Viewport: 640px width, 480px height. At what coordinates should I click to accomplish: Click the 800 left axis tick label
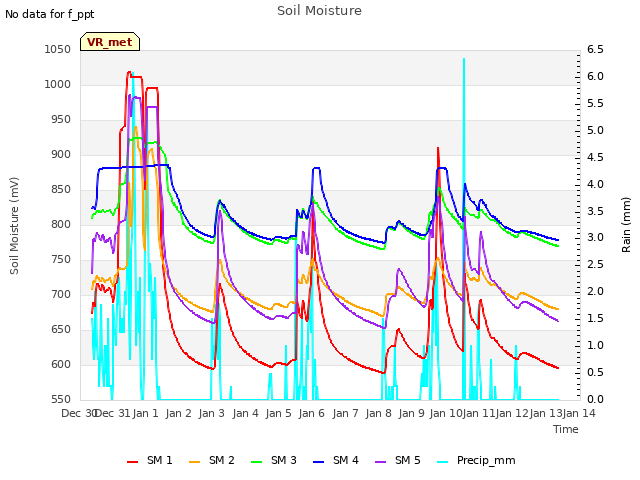61,224
